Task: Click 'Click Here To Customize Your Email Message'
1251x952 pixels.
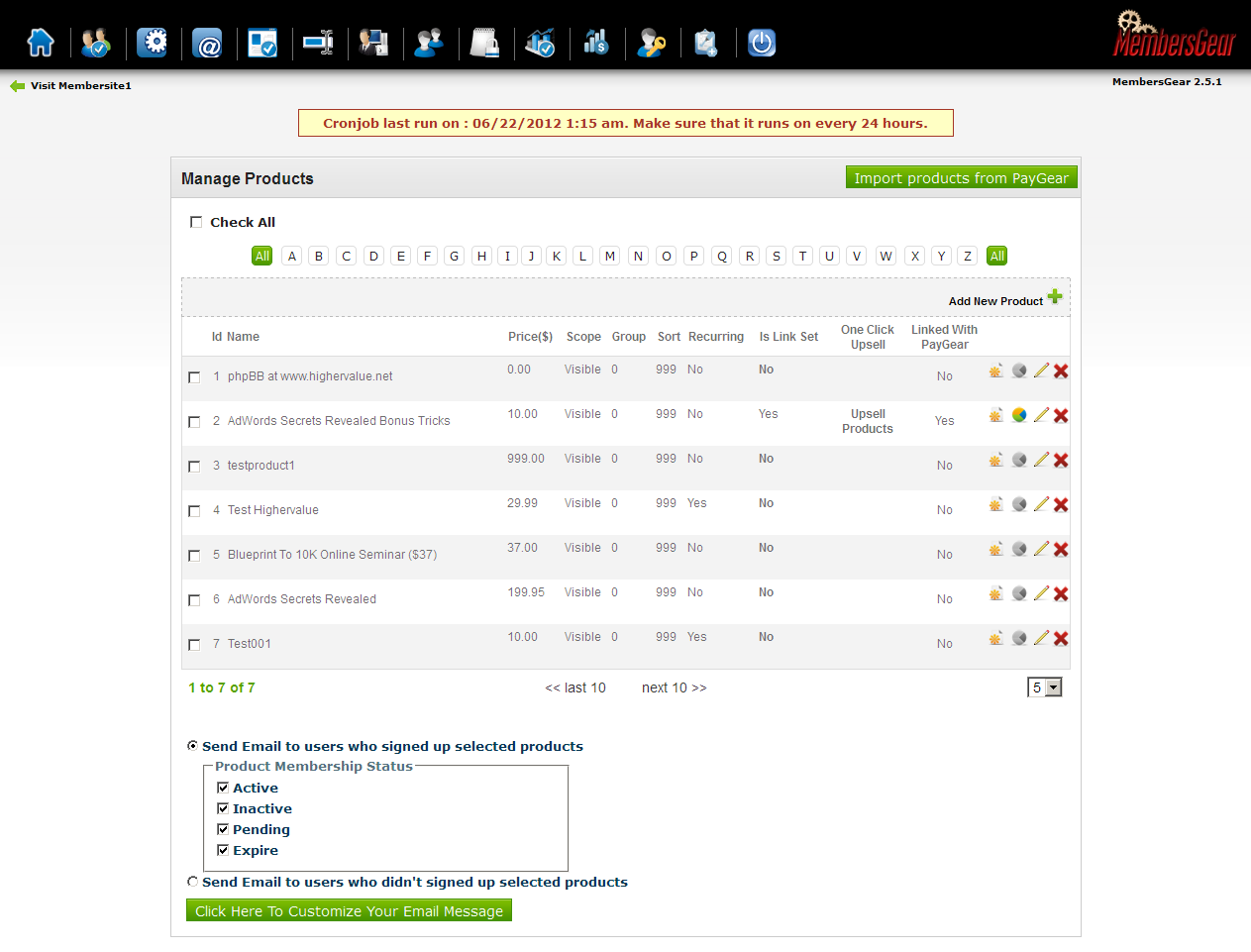Action: coord(349,910)
